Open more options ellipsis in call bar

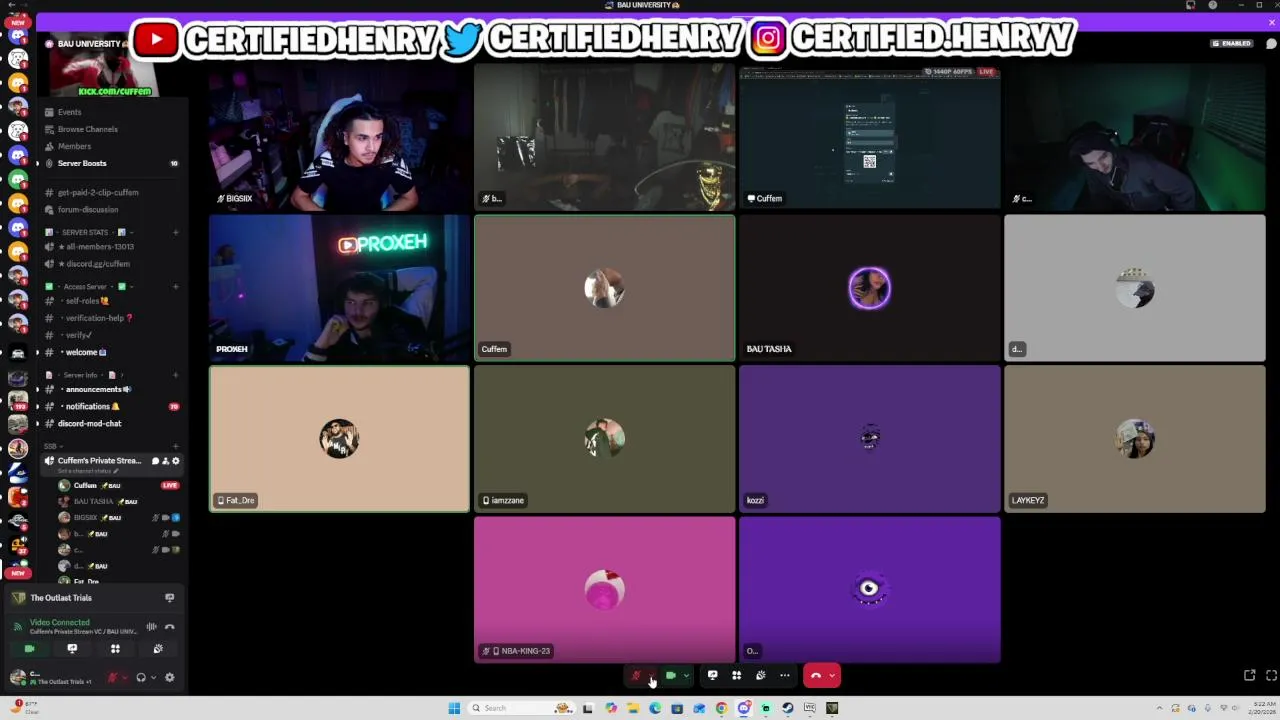[x=784, y=675]
